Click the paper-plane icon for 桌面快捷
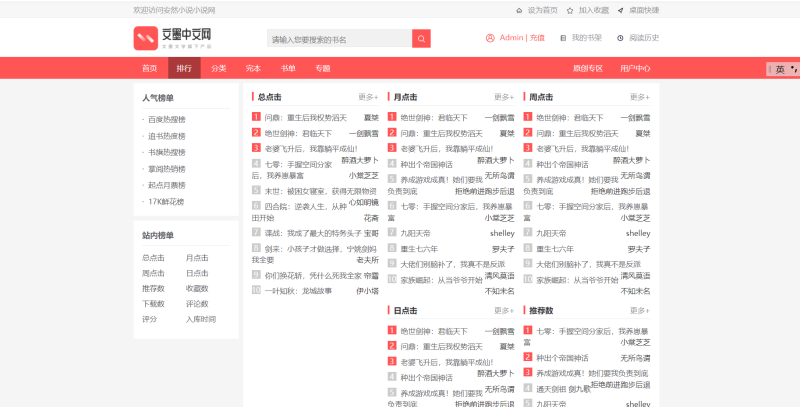Image resolution: width=800 pixels, height=407 pixels. [620, 10]
